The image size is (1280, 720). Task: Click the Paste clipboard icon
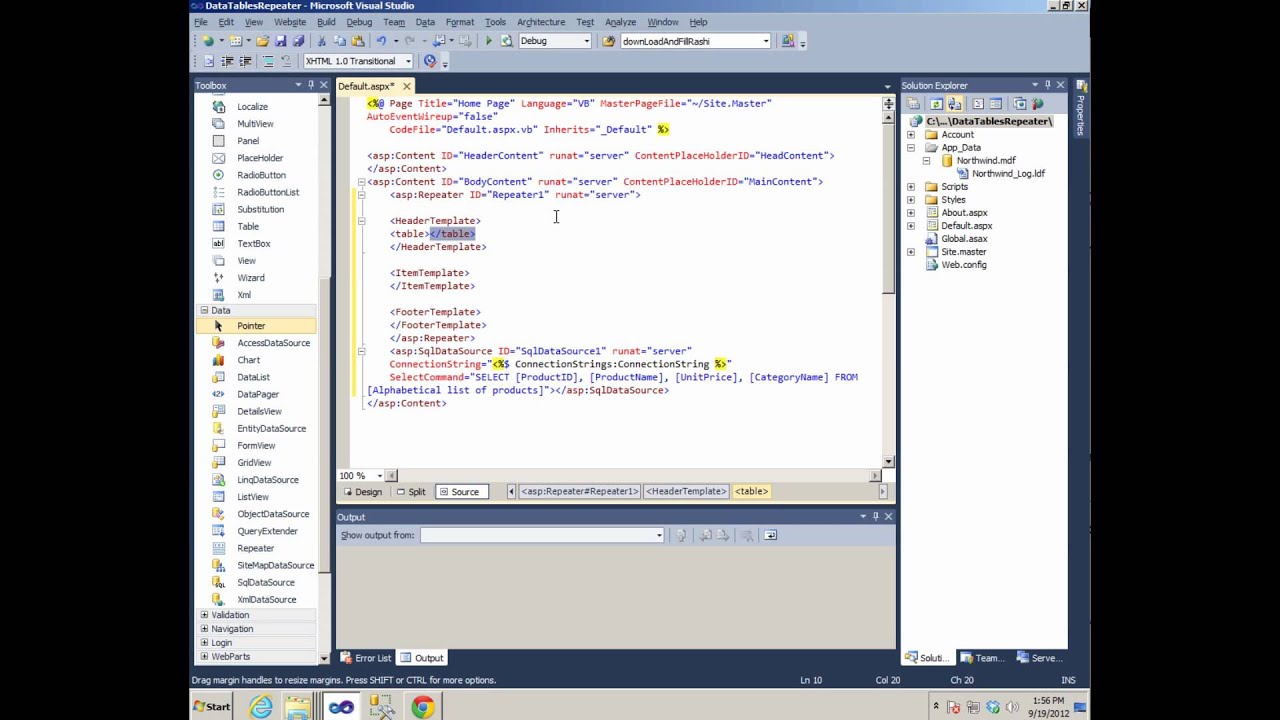tap(358, 41)
